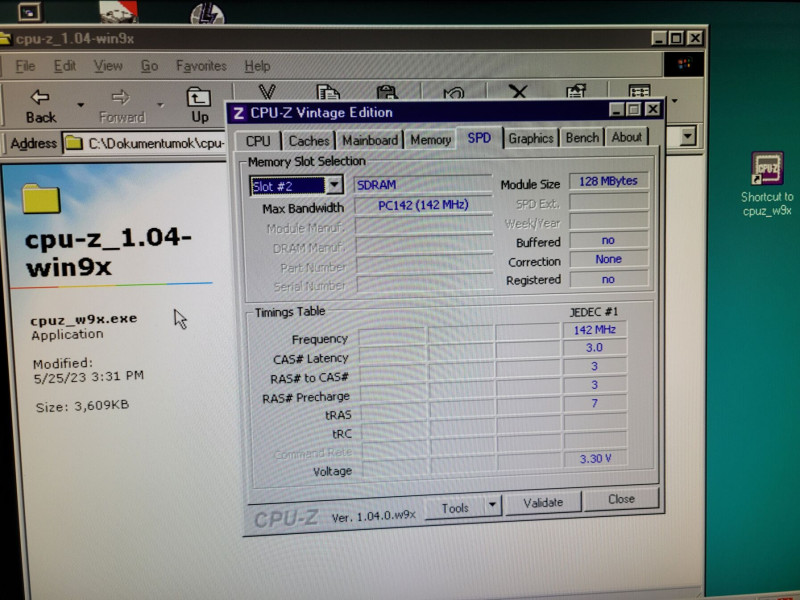This screenshot has width=800, height=600.
Task: Click the Address bar path field
Action: click(x=145, y=143)
